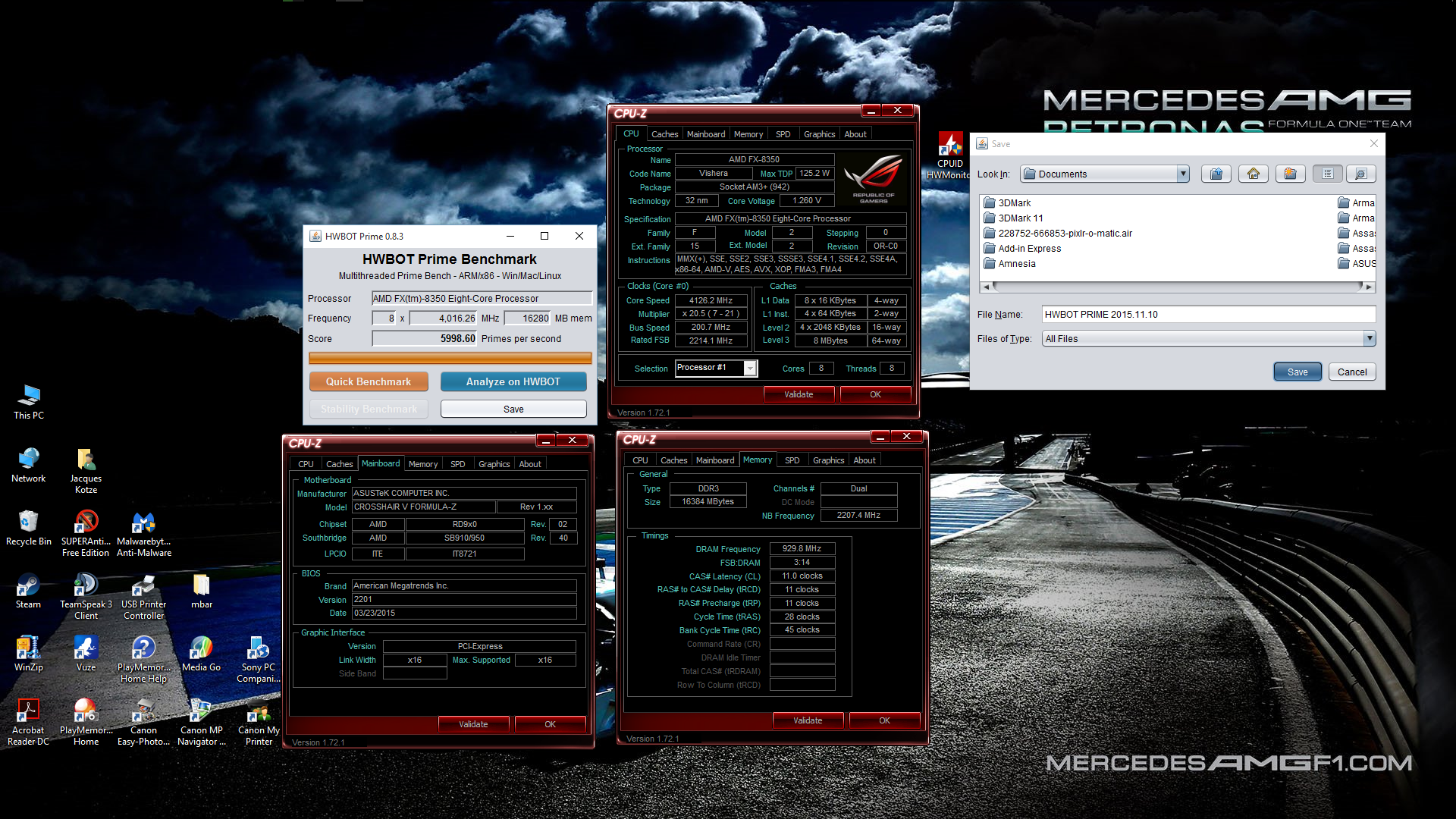Click Validate in the Memory CPU-Z window
The height and width of the screenshot is (819, 1456).
(x=808, y=720)
